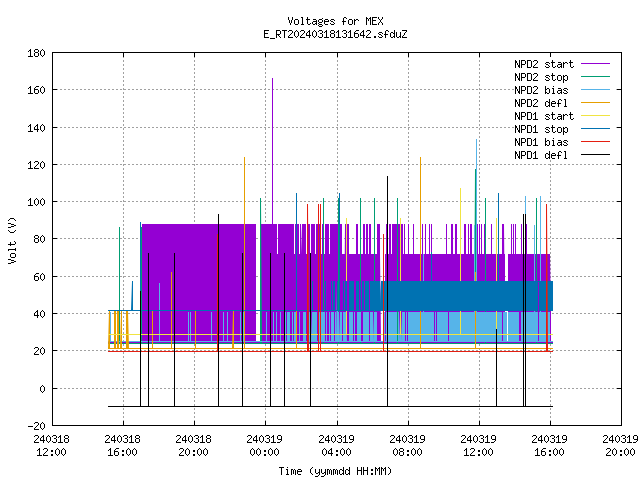Click the 'NPD1 bias' legend label
640x480 pixels.
tap(541, 142)
